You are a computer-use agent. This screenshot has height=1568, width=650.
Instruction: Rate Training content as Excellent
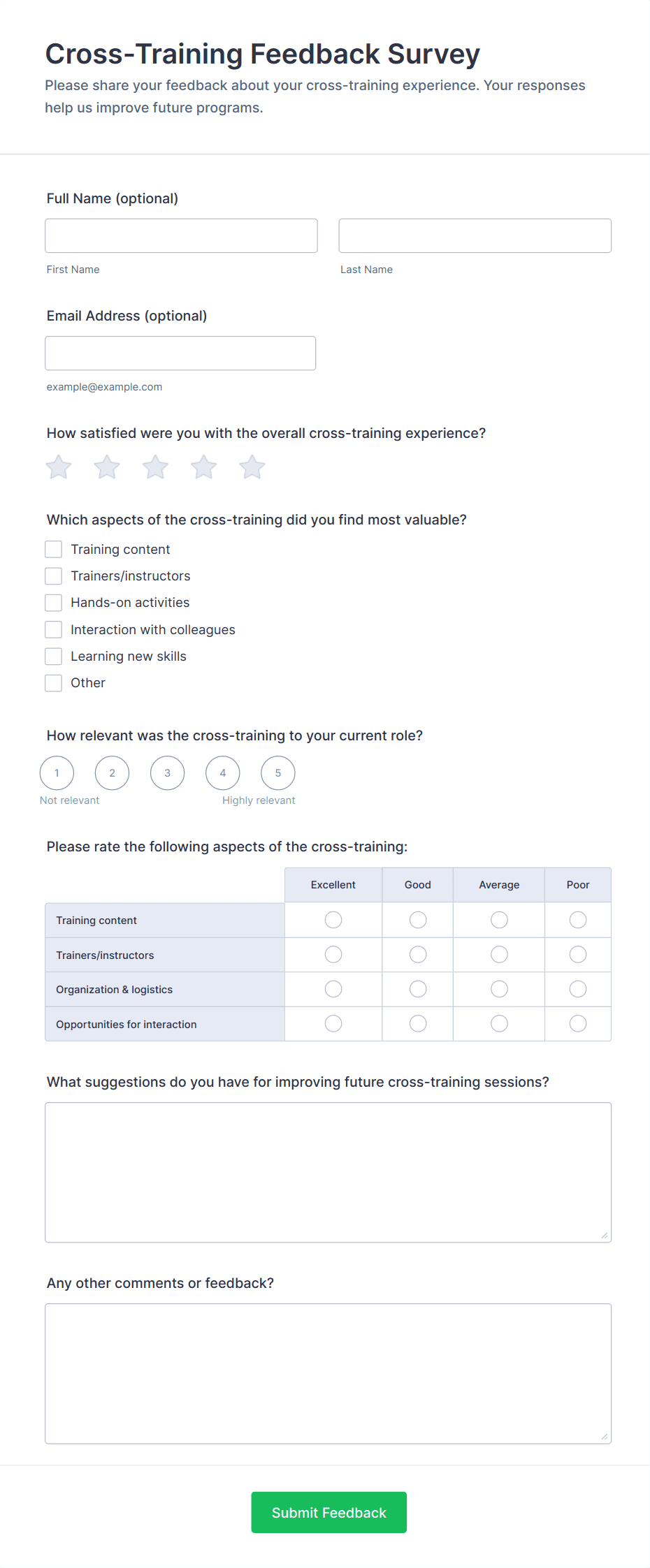click(x=333, y=920)
